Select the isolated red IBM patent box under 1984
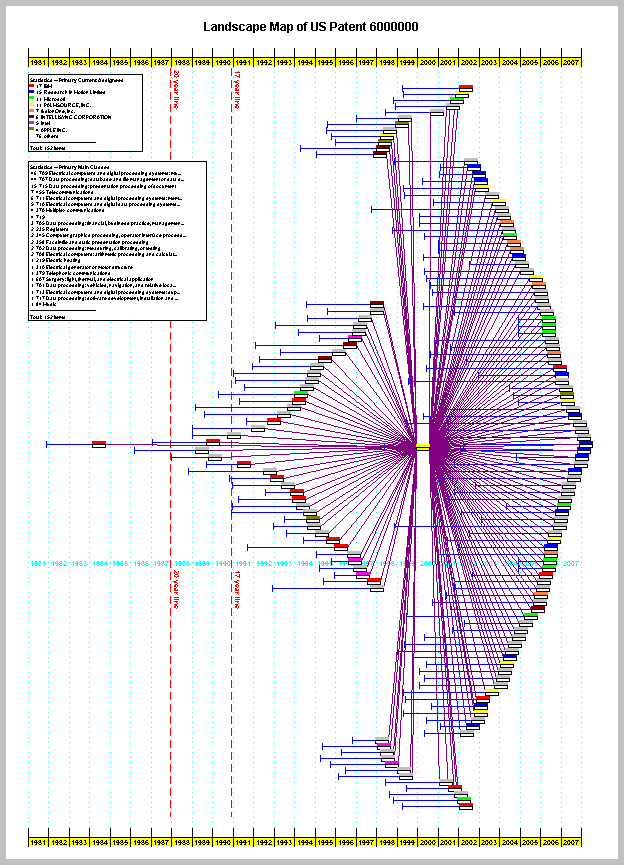 99,443
